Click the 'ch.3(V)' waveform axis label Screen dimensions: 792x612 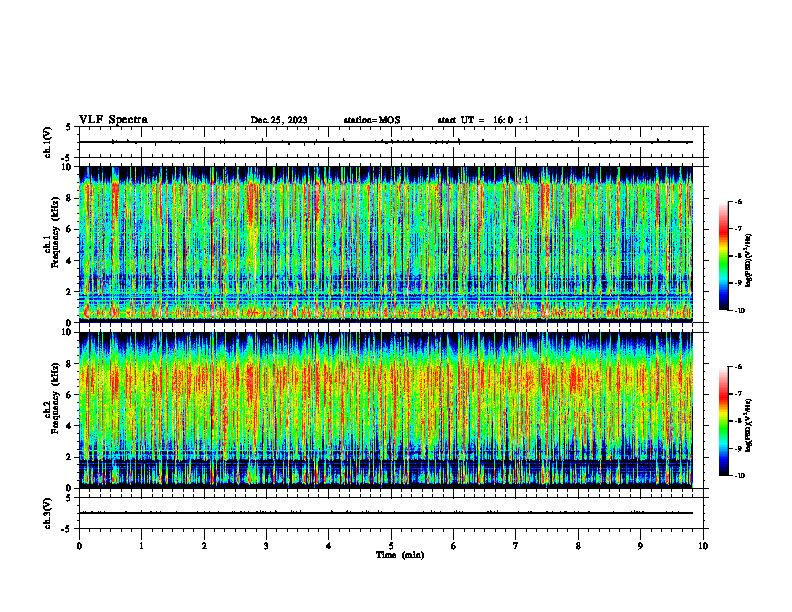click(x=47, y=513)
